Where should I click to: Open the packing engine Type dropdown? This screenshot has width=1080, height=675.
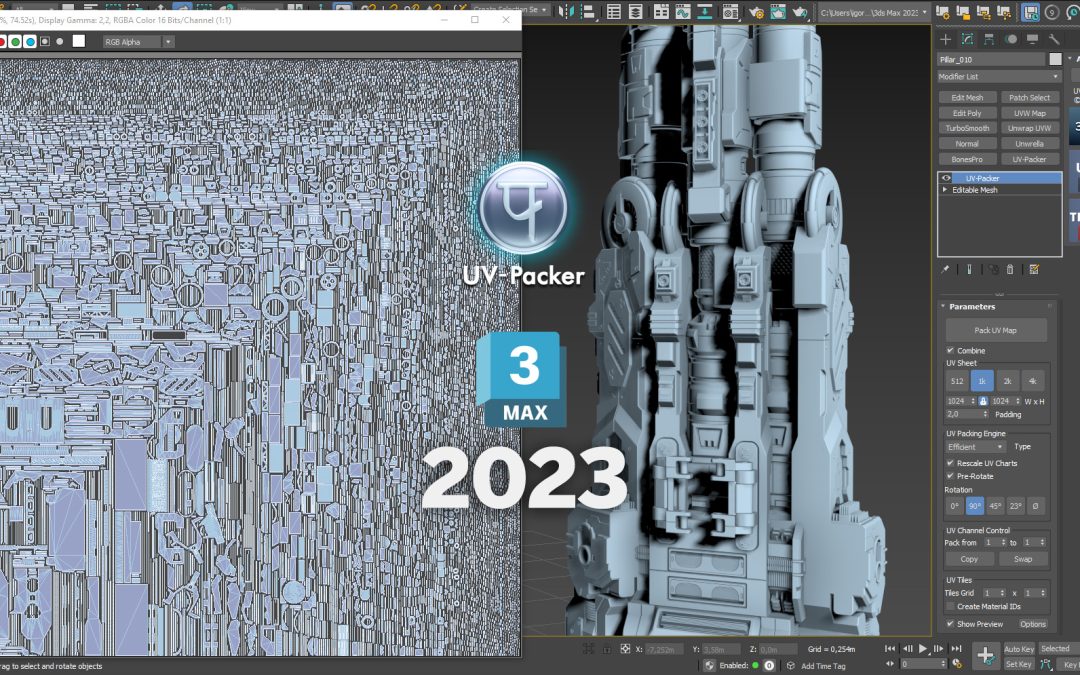click(975, 447)
